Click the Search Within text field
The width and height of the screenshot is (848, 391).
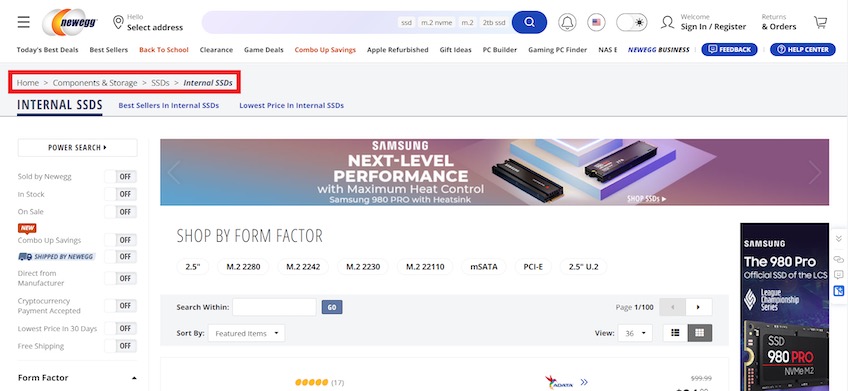(x=274, y=307)
